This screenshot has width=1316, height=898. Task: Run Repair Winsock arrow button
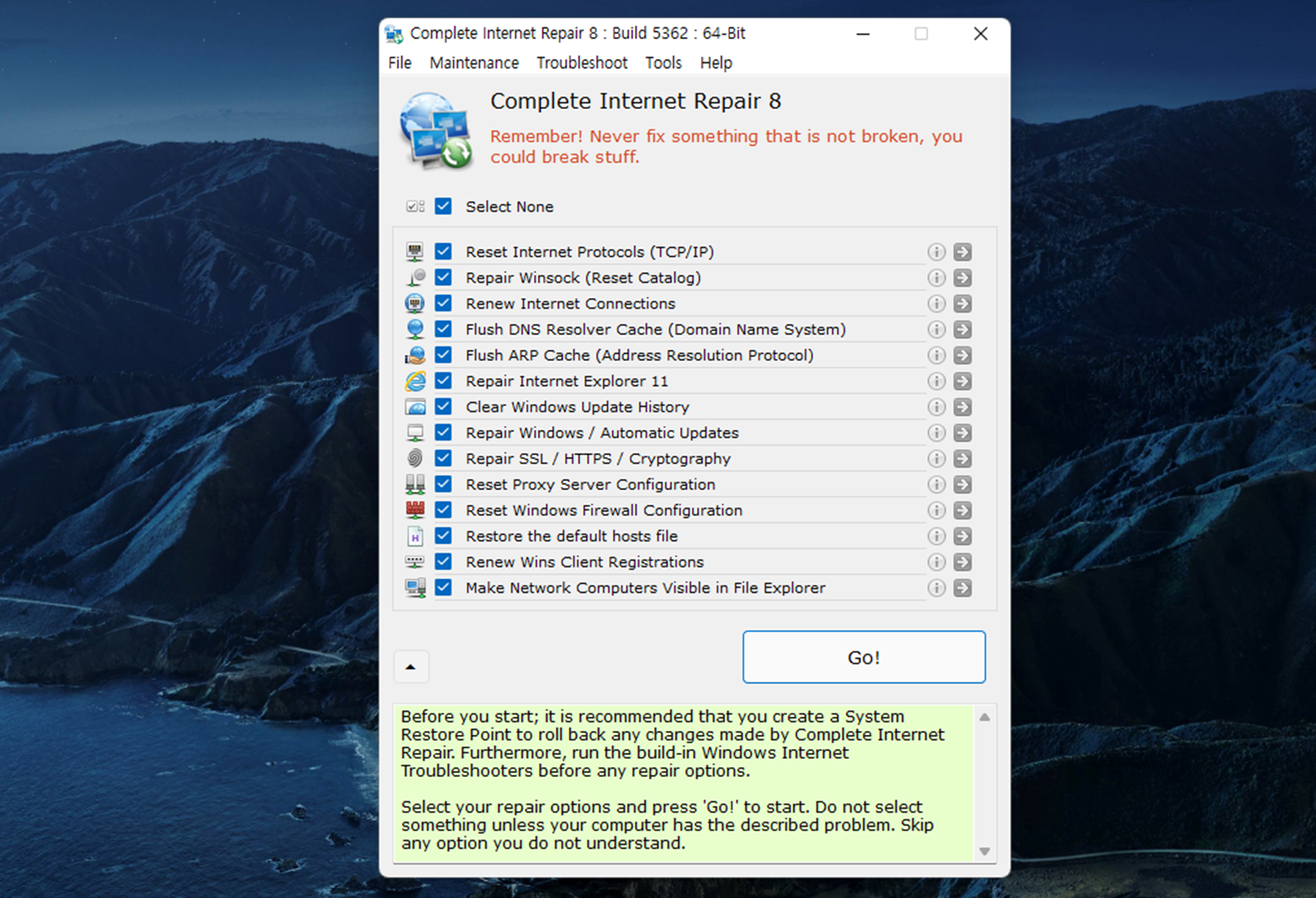(963, 277)
